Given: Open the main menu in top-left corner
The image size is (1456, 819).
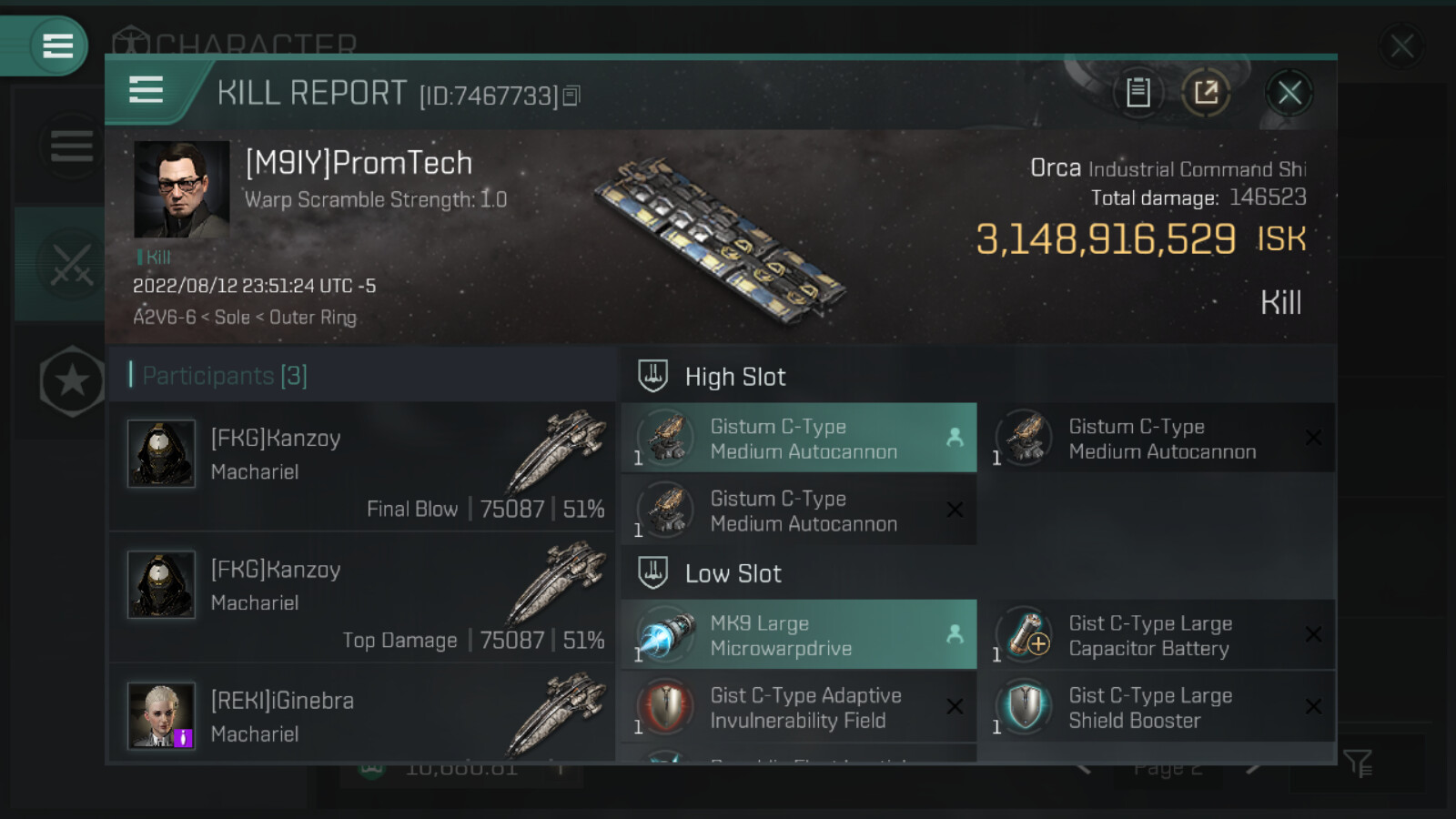Looking at the screenshot, I should click(x=56, y=45).
